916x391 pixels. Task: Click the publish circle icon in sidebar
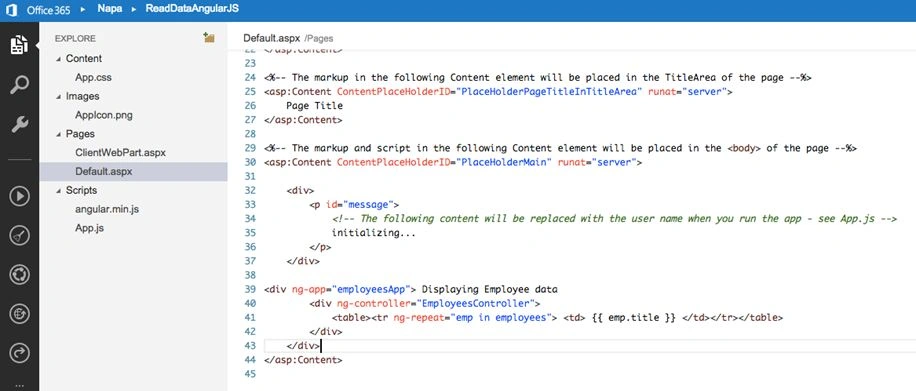tap(19, 314)
